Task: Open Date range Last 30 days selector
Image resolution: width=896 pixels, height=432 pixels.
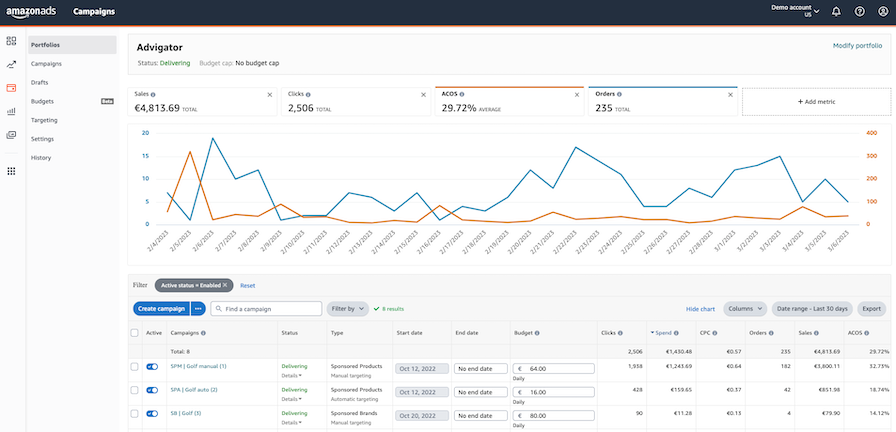Action: pos(812,309)
